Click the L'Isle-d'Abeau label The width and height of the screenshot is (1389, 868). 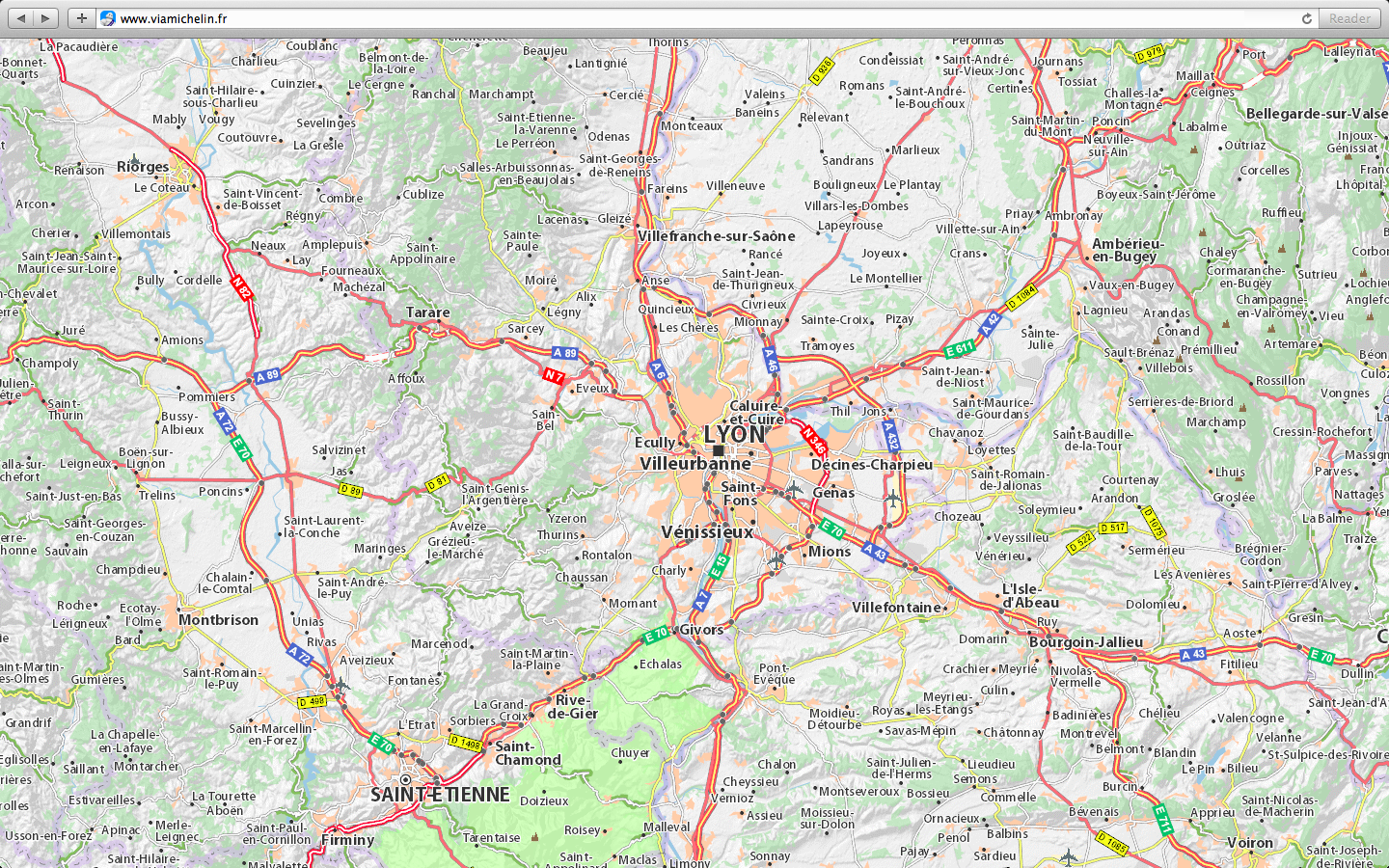[x=1030, y=596]
